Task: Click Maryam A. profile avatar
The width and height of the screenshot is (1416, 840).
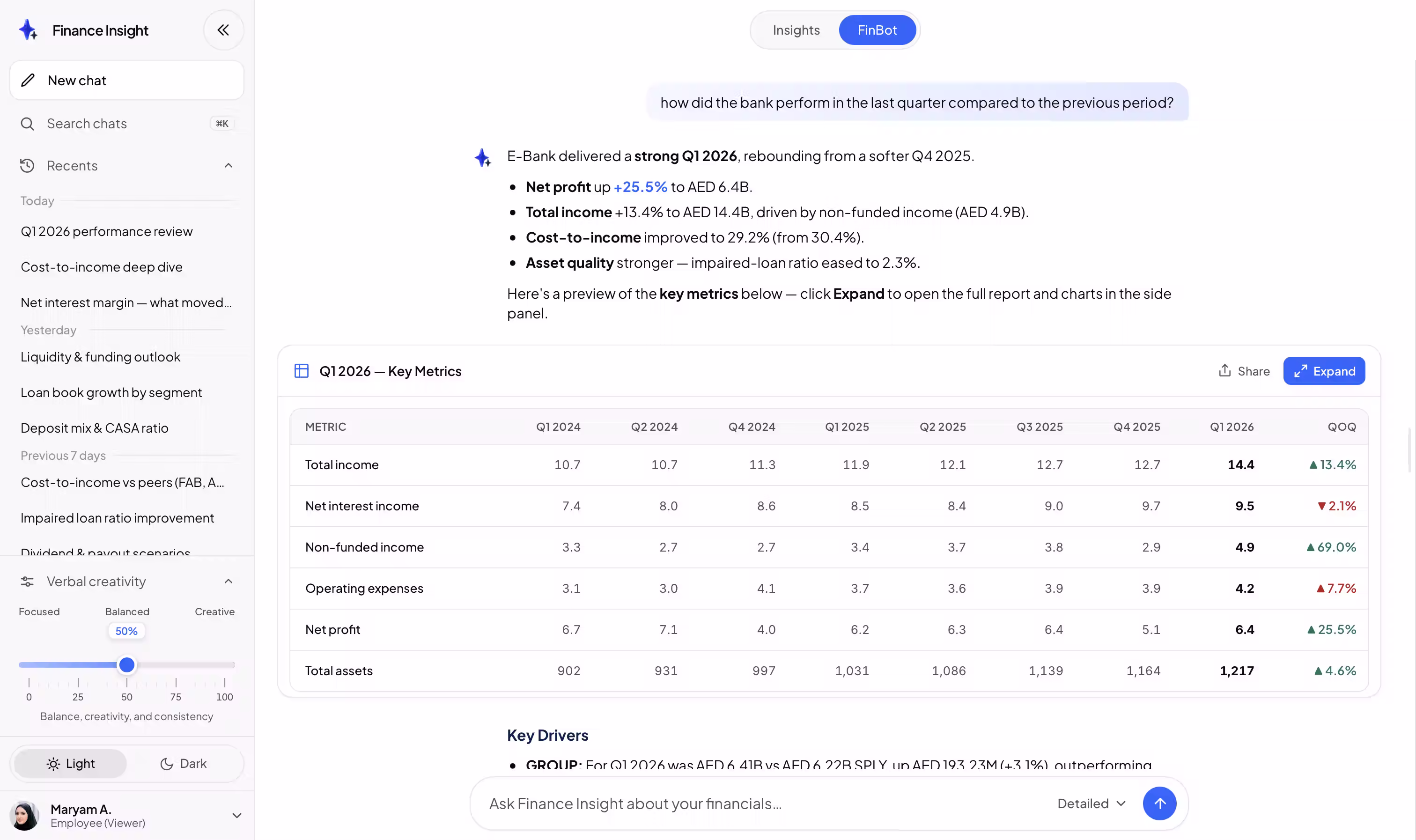Action: (24, 815)
